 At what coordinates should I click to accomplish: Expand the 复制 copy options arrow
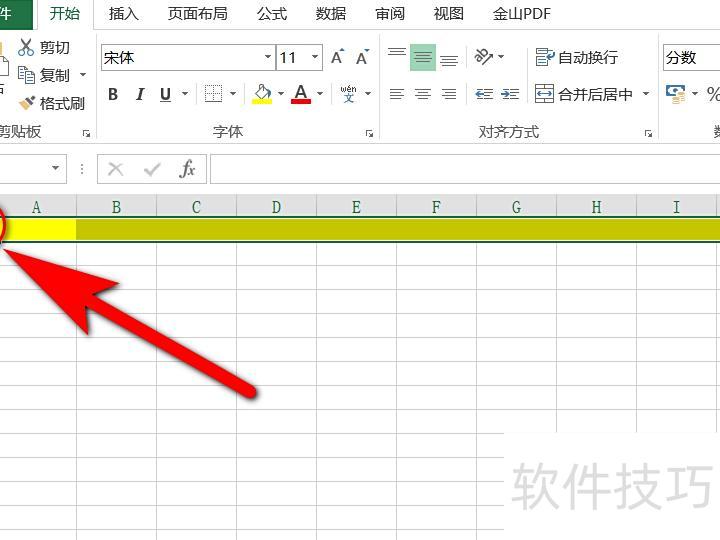[x=83, y=74]
